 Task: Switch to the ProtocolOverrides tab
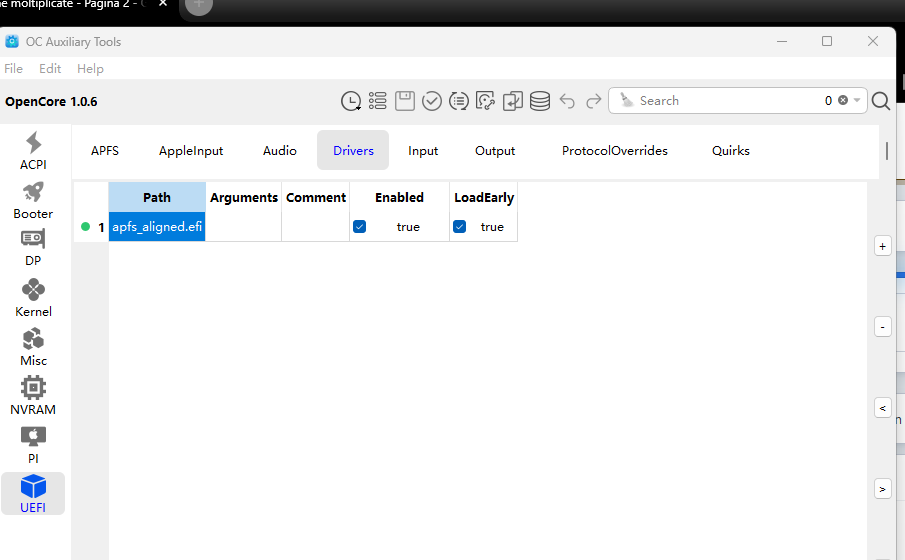coord(615,151)
